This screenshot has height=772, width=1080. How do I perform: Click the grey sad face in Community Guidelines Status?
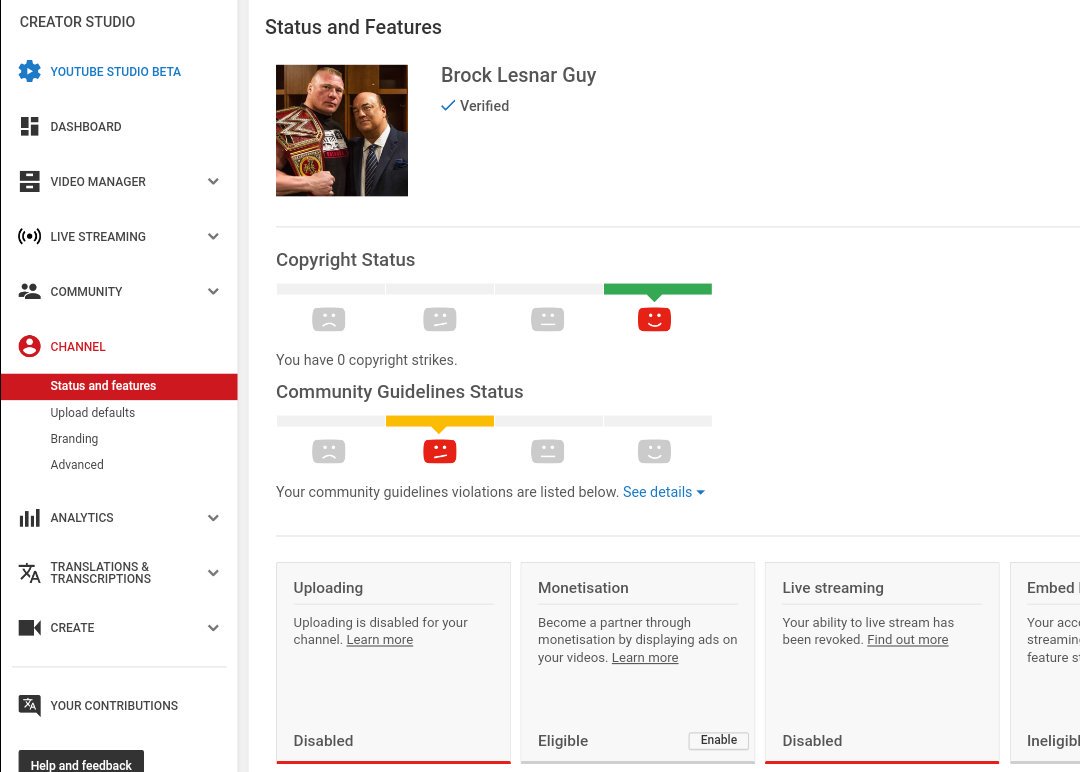(x=329, y=451)
